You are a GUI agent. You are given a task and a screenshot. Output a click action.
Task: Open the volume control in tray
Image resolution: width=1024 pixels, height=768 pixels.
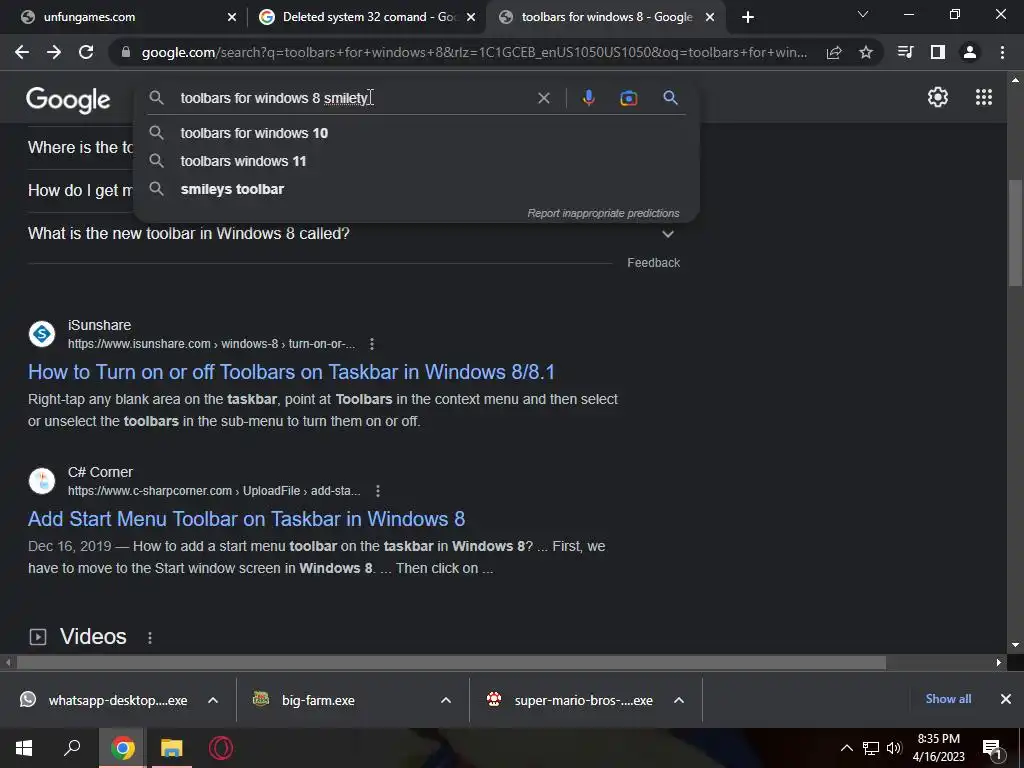coord(894,748)
